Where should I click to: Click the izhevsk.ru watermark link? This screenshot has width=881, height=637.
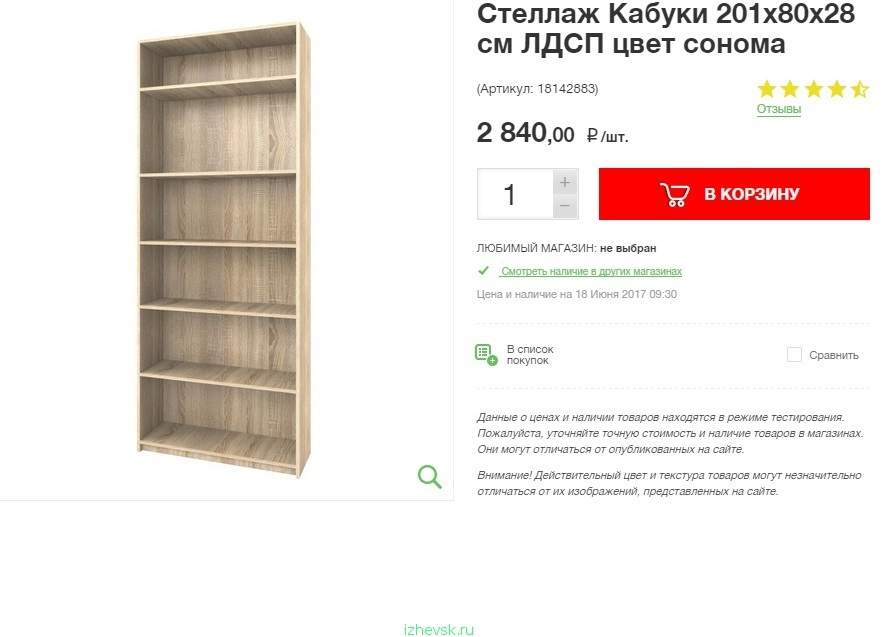coord(439,630)
